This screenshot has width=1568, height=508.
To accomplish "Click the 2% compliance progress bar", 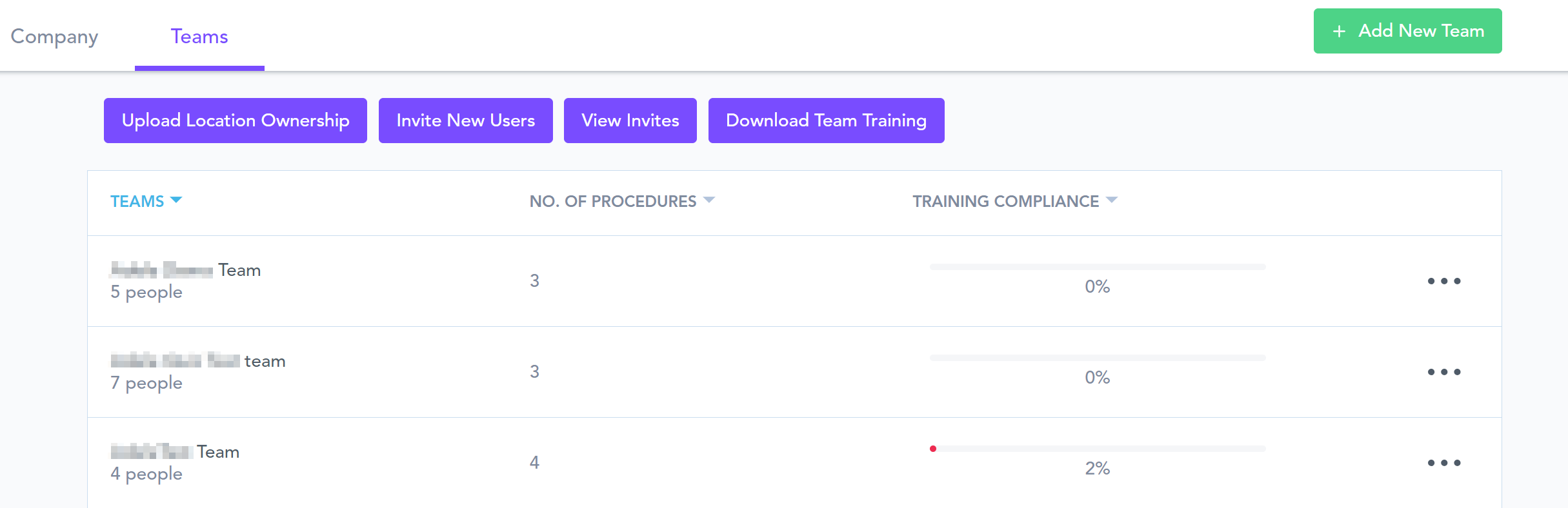I will (1097, 449).
